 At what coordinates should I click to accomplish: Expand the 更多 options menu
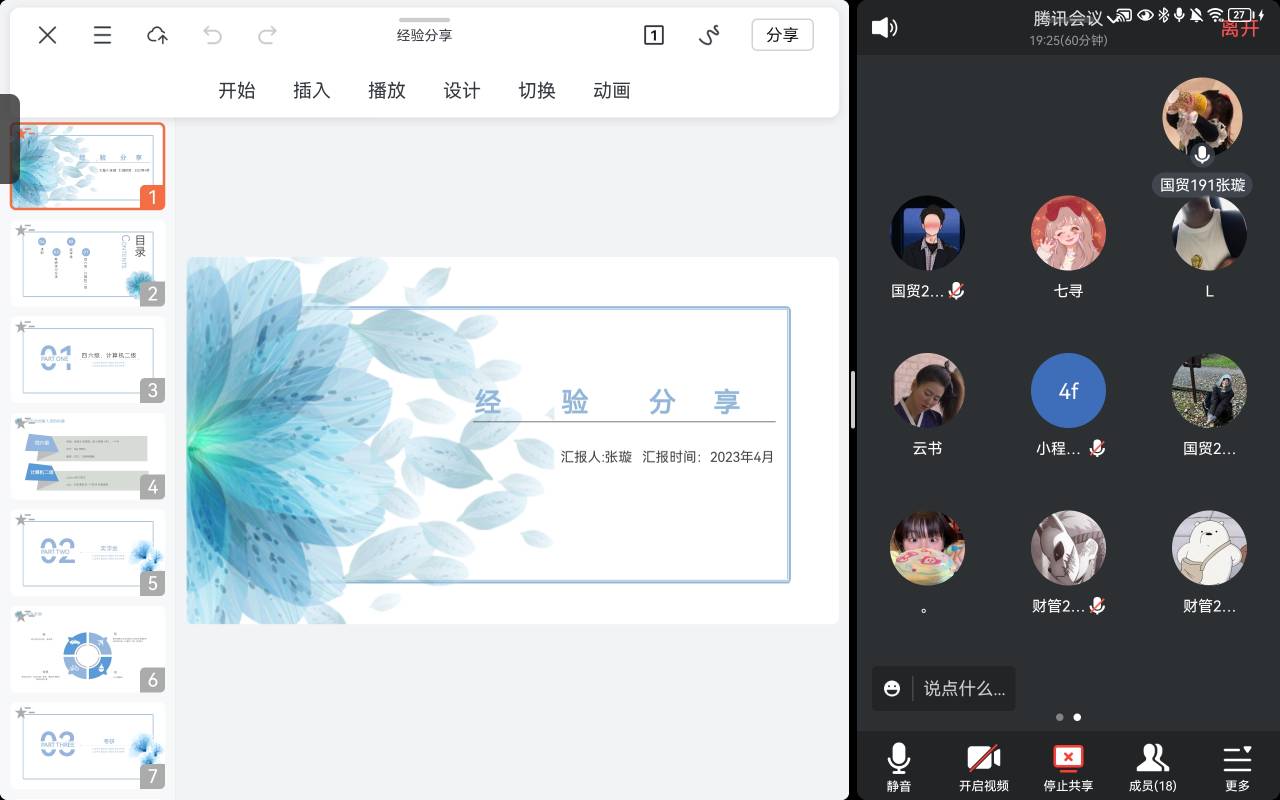pyautogui.click(x=1237, y=767)
